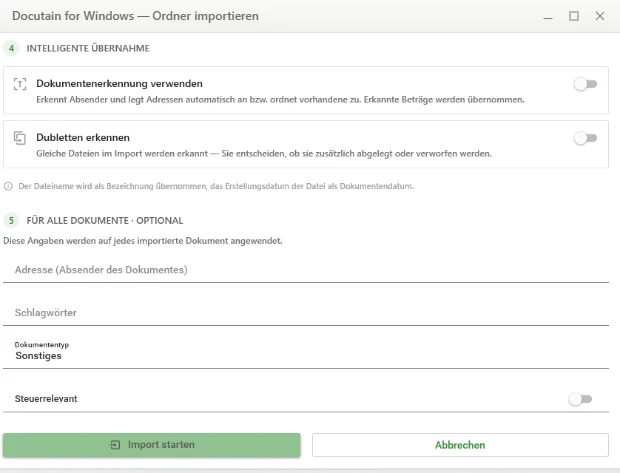
Task: Click the Dokumentenerkennung verwenden title text
Action: point(119,83)
